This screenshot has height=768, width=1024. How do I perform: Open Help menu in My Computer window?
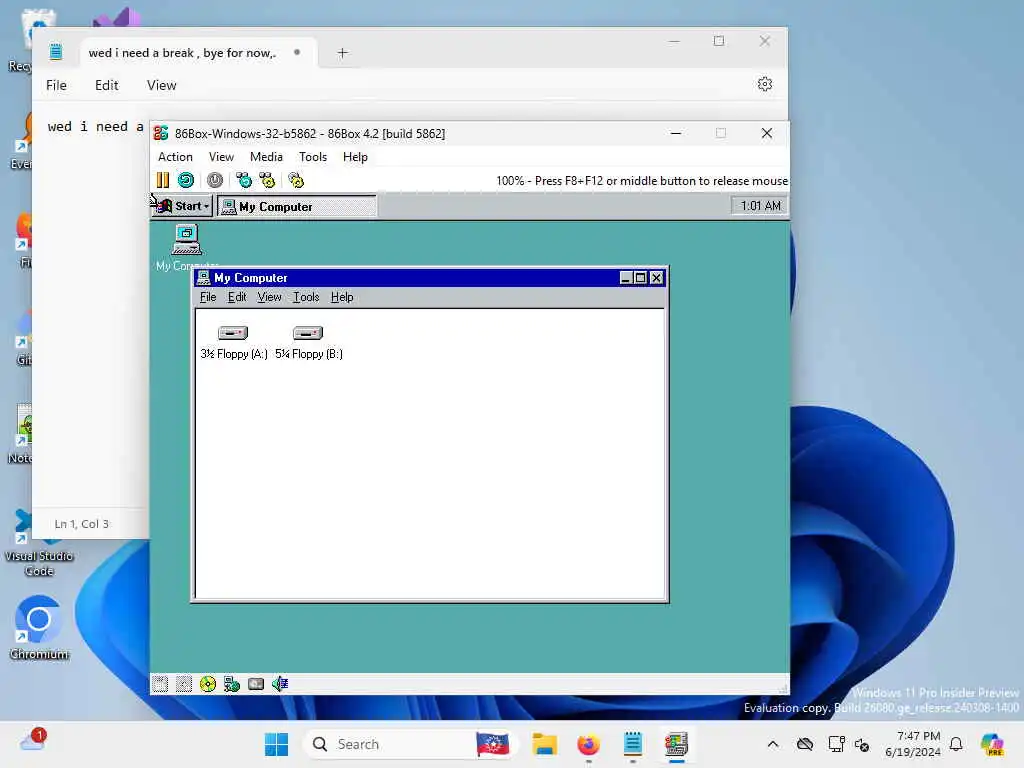pos(342,297)
